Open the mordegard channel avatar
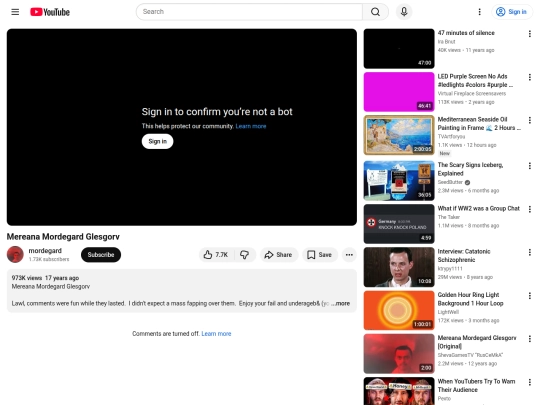The width and height of the screenshot is (540, 405). (x=15, y=255)
